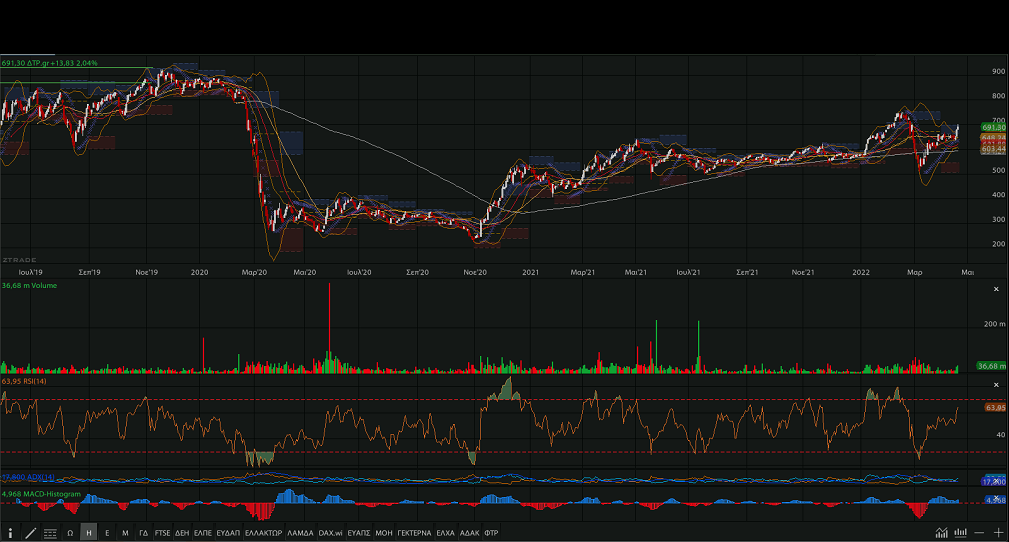1009x542 pixels.
Task: Load the DAX.wi chart
Action: 331,533
